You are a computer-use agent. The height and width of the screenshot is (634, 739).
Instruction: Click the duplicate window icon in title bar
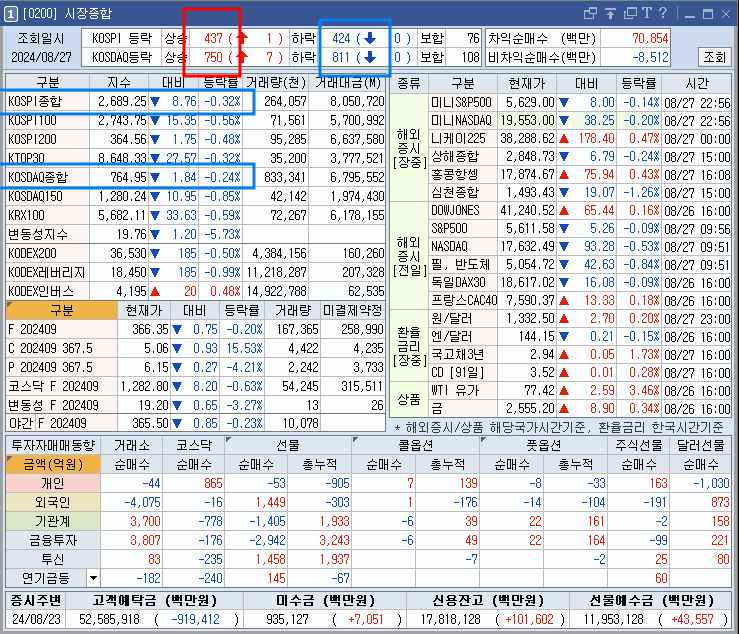(630, 14)
